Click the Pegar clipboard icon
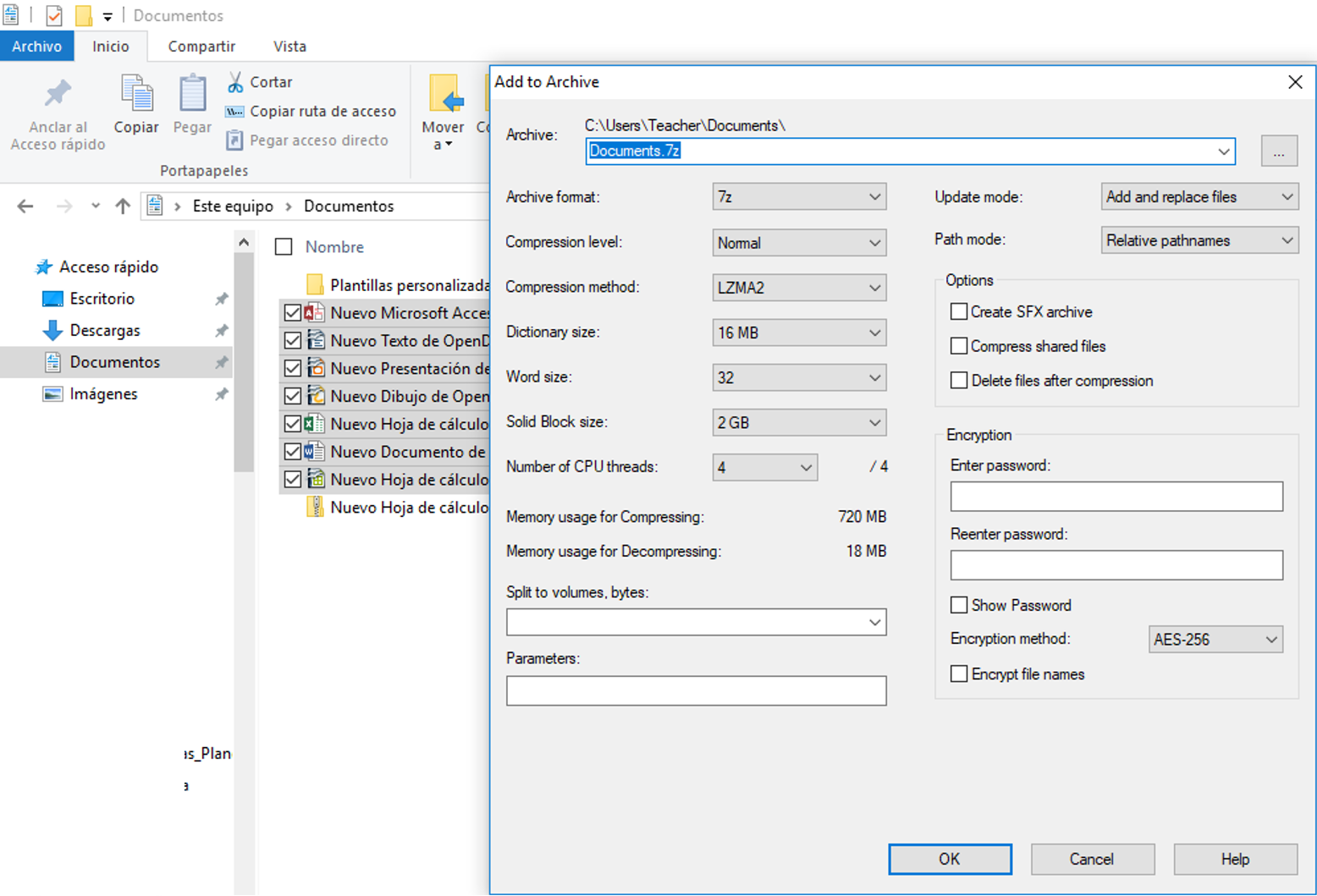This screenshot has height=896, width=1317. pyautogui.click(x=192, y=94)
